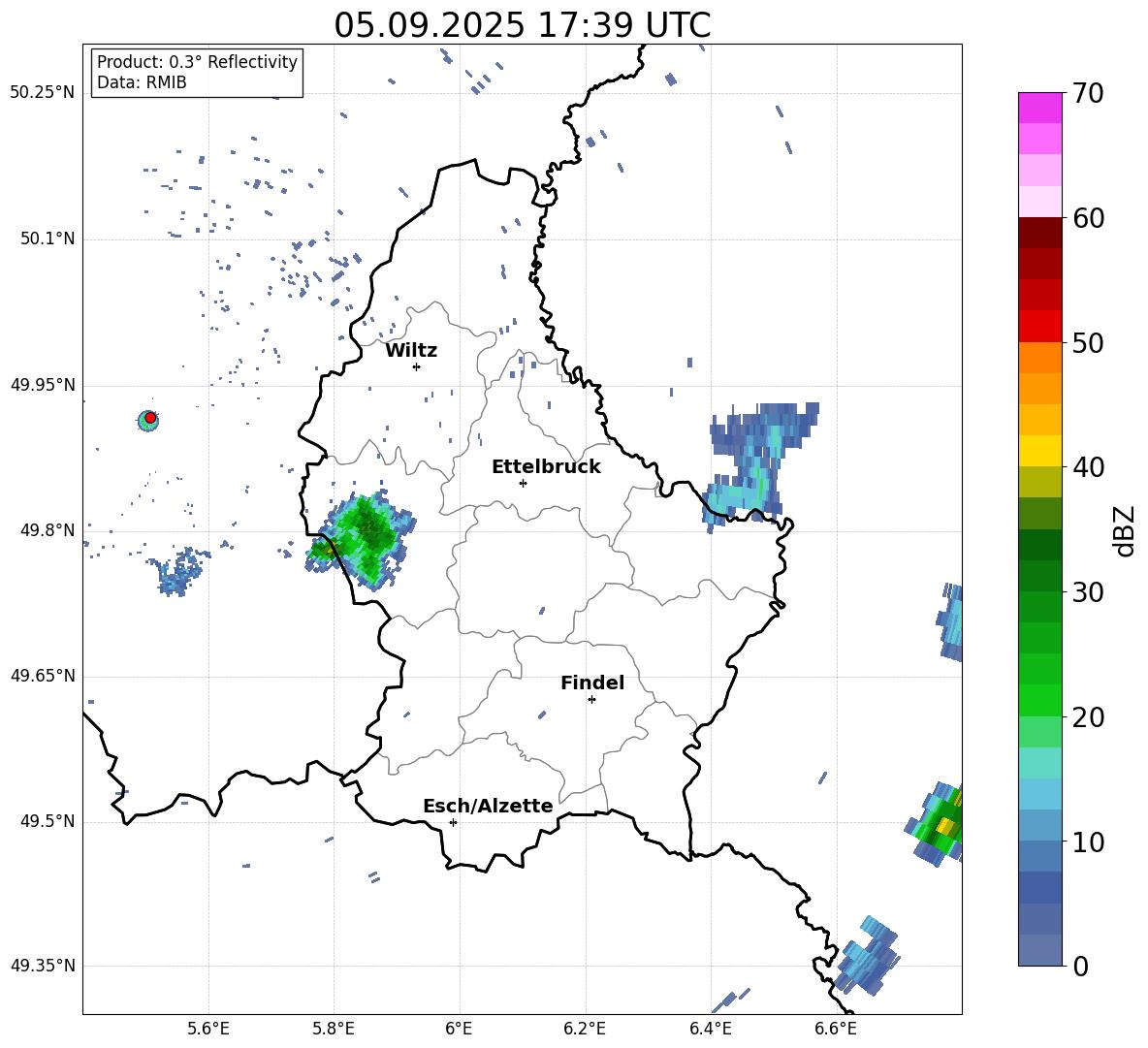This screenshot has width=1148, height=1048.
Task: Click the 0 tick on colorbar
Action: coord(1080,966)
